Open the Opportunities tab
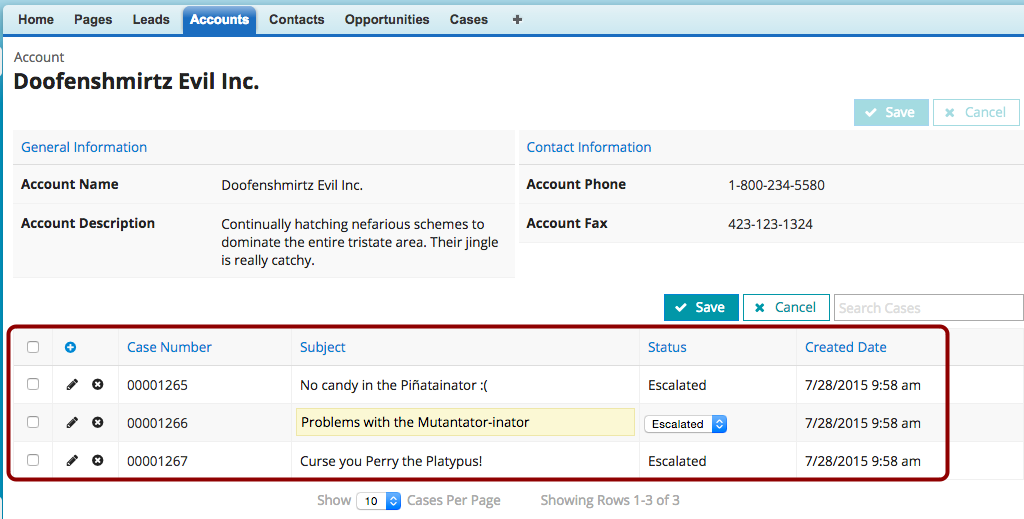 click(x=387, y=20)
